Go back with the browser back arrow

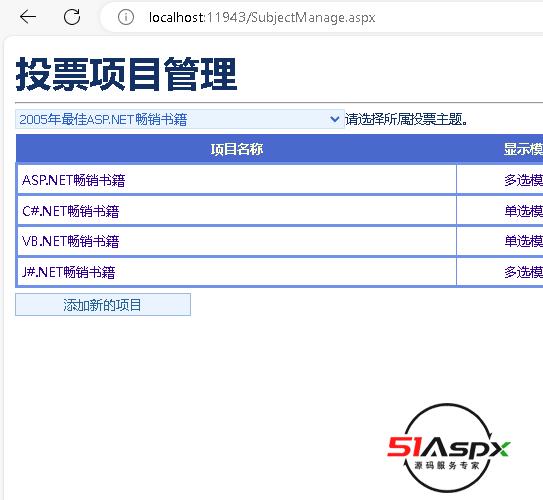tap(28, 17)
